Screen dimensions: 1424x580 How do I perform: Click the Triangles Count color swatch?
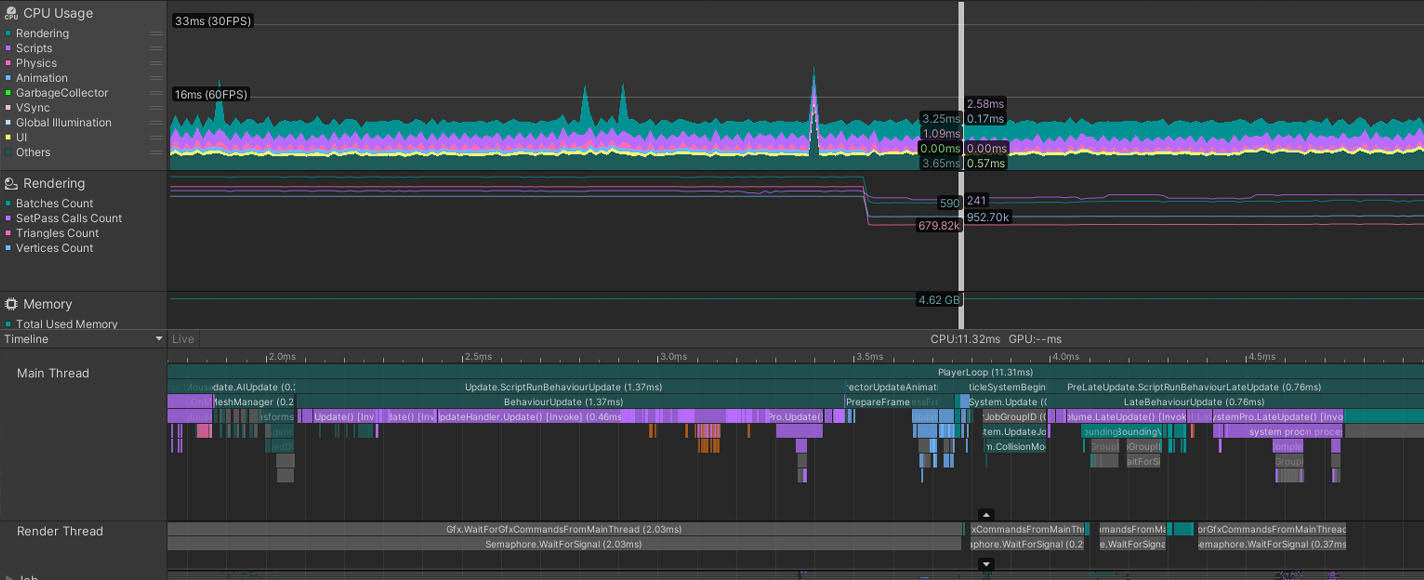[x=7, y=233]
